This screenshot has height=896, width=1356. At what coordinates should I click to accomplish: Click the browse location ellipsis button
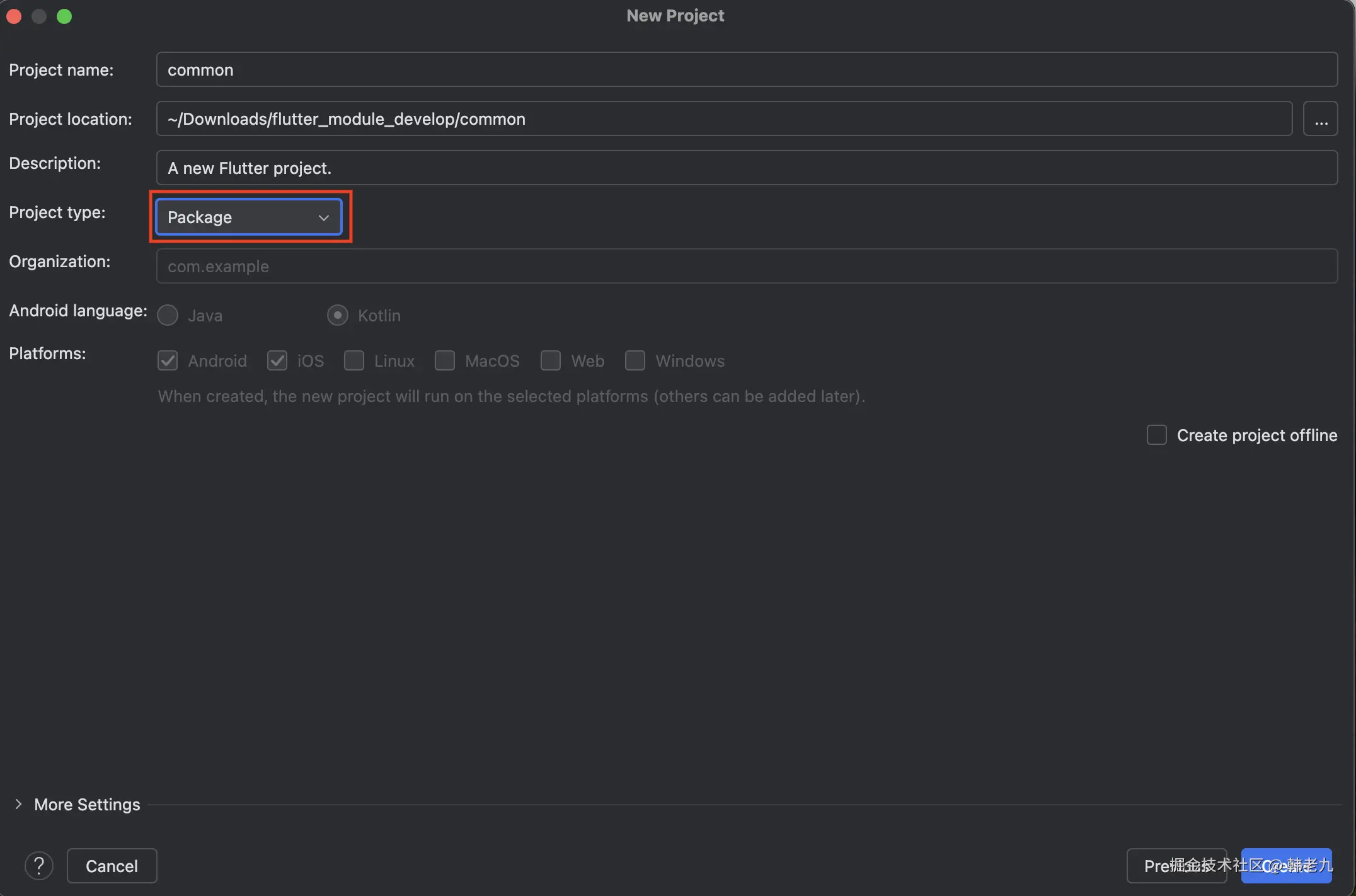click(x=1321, y=119)
